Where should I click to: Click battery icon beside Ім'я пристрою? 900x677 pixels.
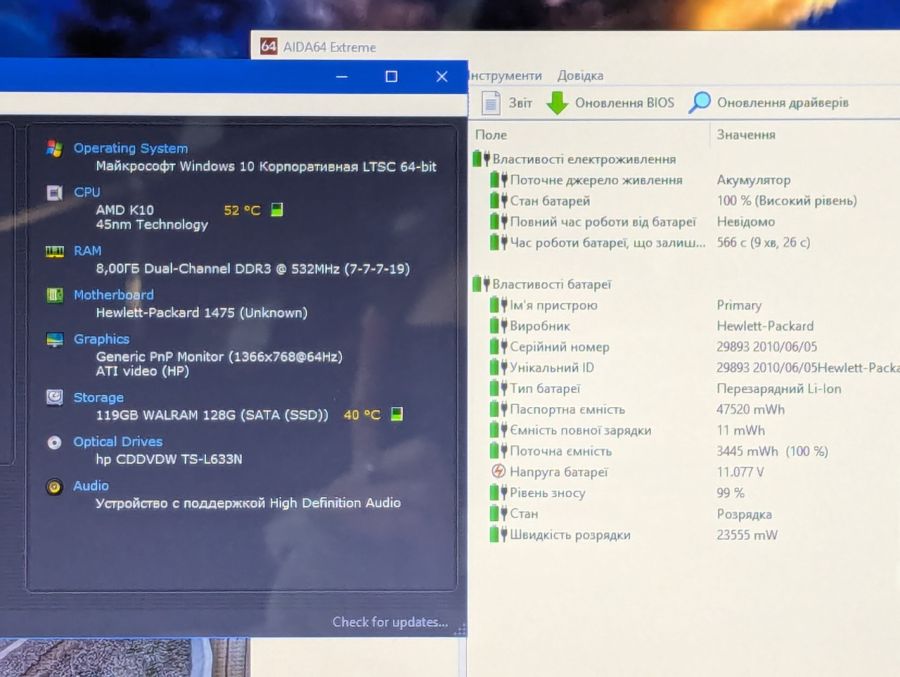tap(498, 305)
